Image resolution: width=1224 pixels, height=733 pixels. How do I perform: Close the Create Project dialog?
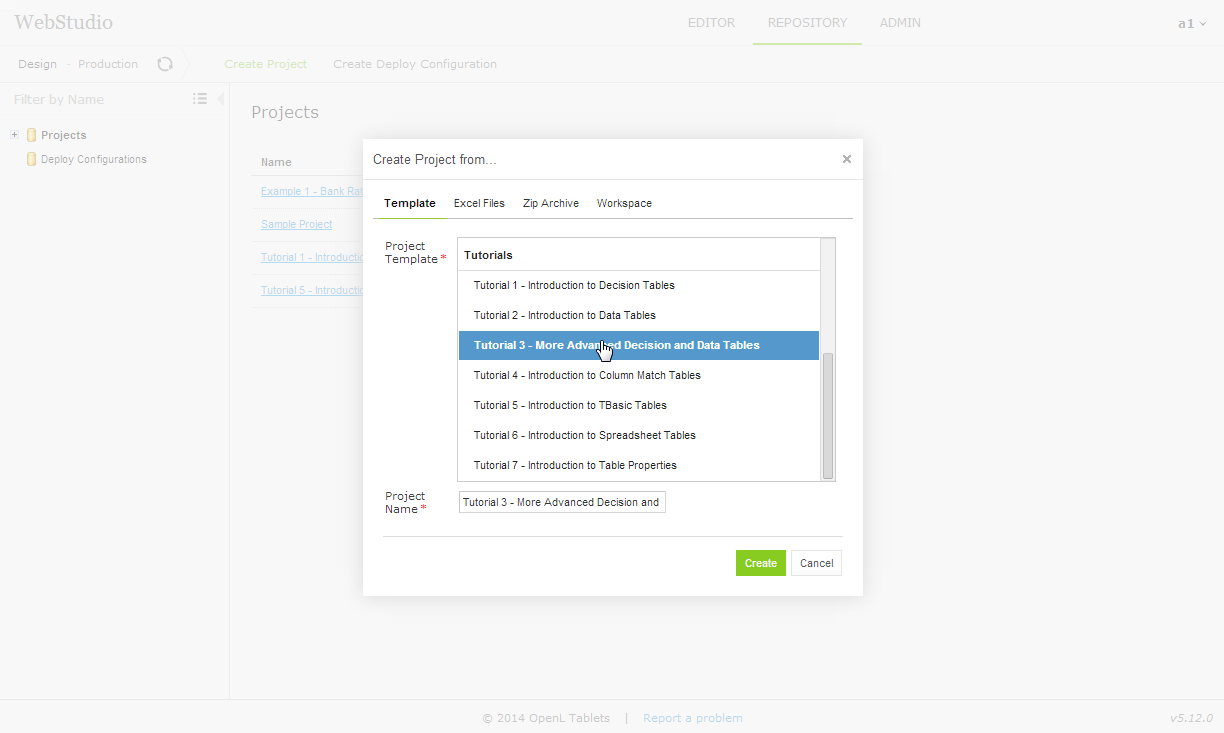pos(846,158)
